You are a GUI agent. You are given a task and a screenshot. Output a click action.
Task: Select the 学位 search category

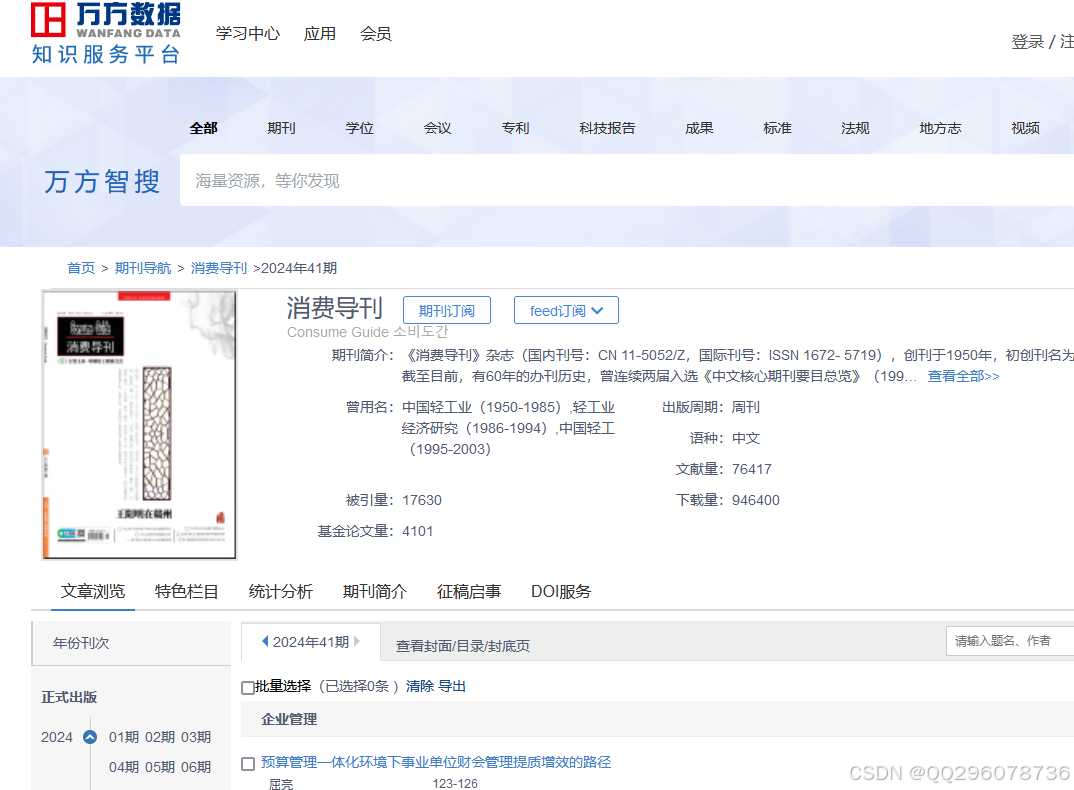[360, 128]
